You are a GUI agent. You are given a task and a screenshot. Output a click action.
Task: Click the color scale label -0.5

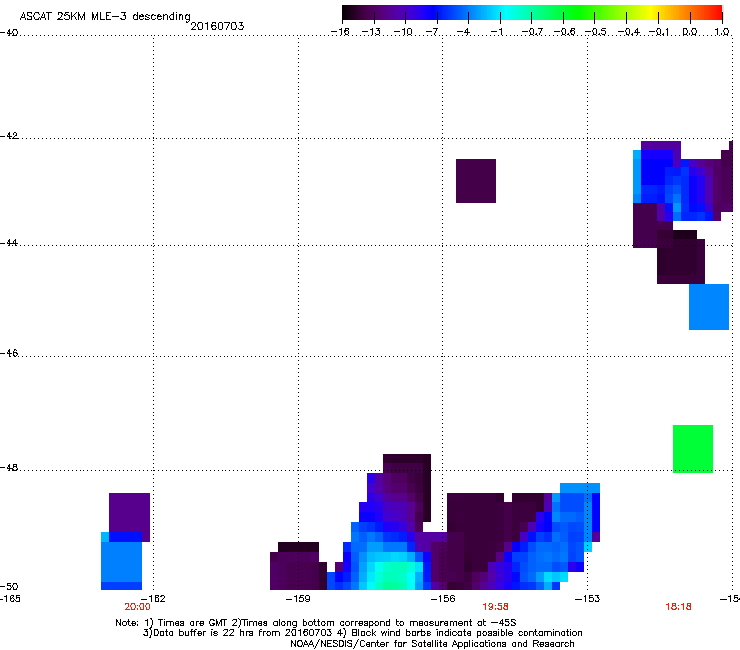coord(595,32)
